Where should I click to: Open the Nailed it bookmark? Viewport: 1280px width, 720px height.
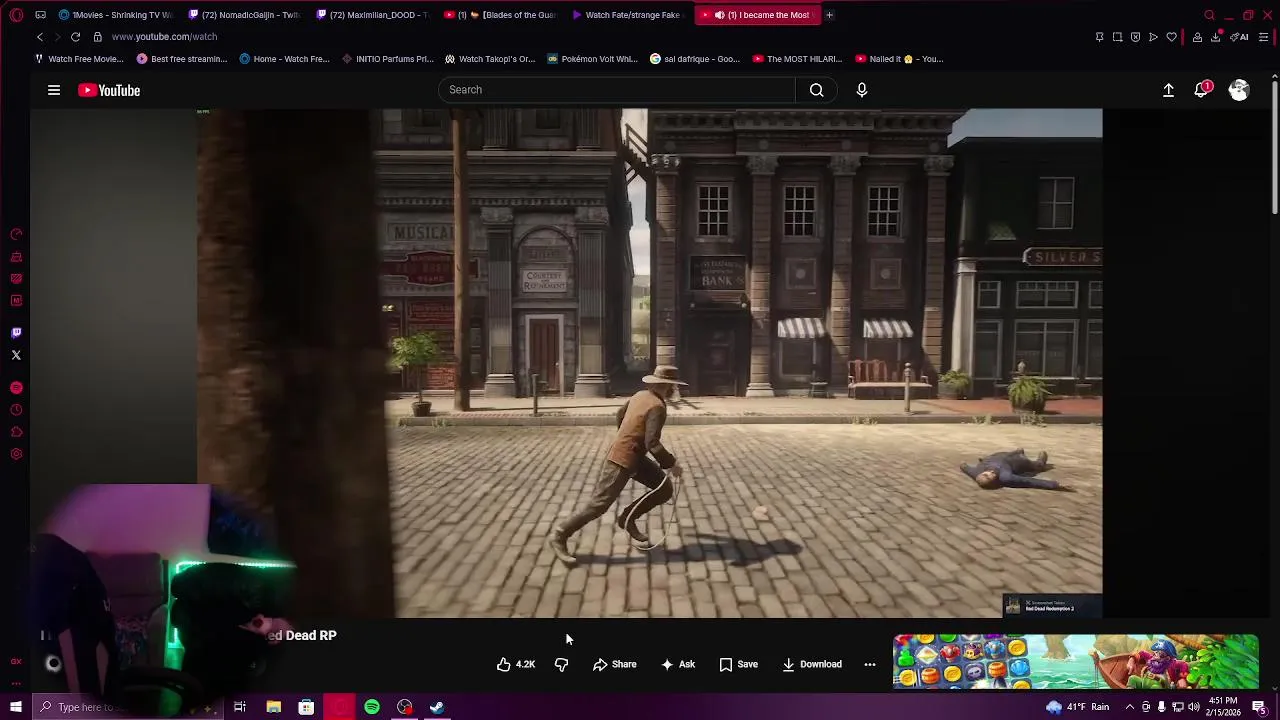click(x=898, y=59)
